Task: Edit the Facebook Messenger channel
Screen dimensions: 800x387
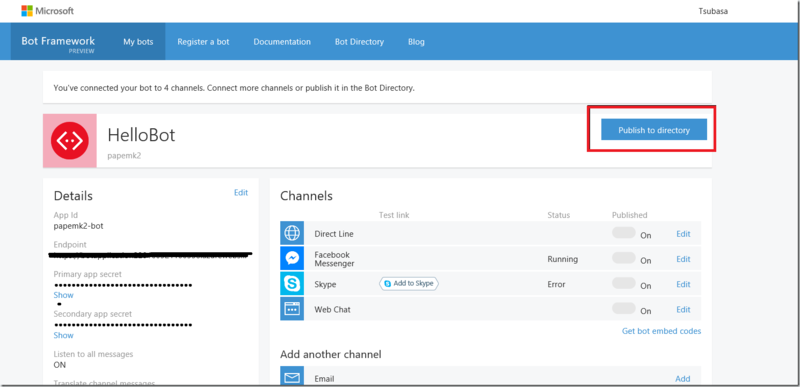Action: click(x=683, y=259)
